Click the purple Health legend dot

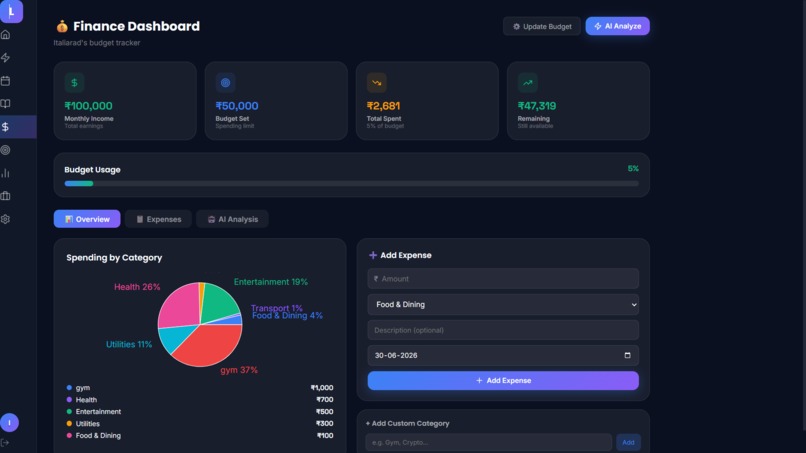[x=69, y=400]
